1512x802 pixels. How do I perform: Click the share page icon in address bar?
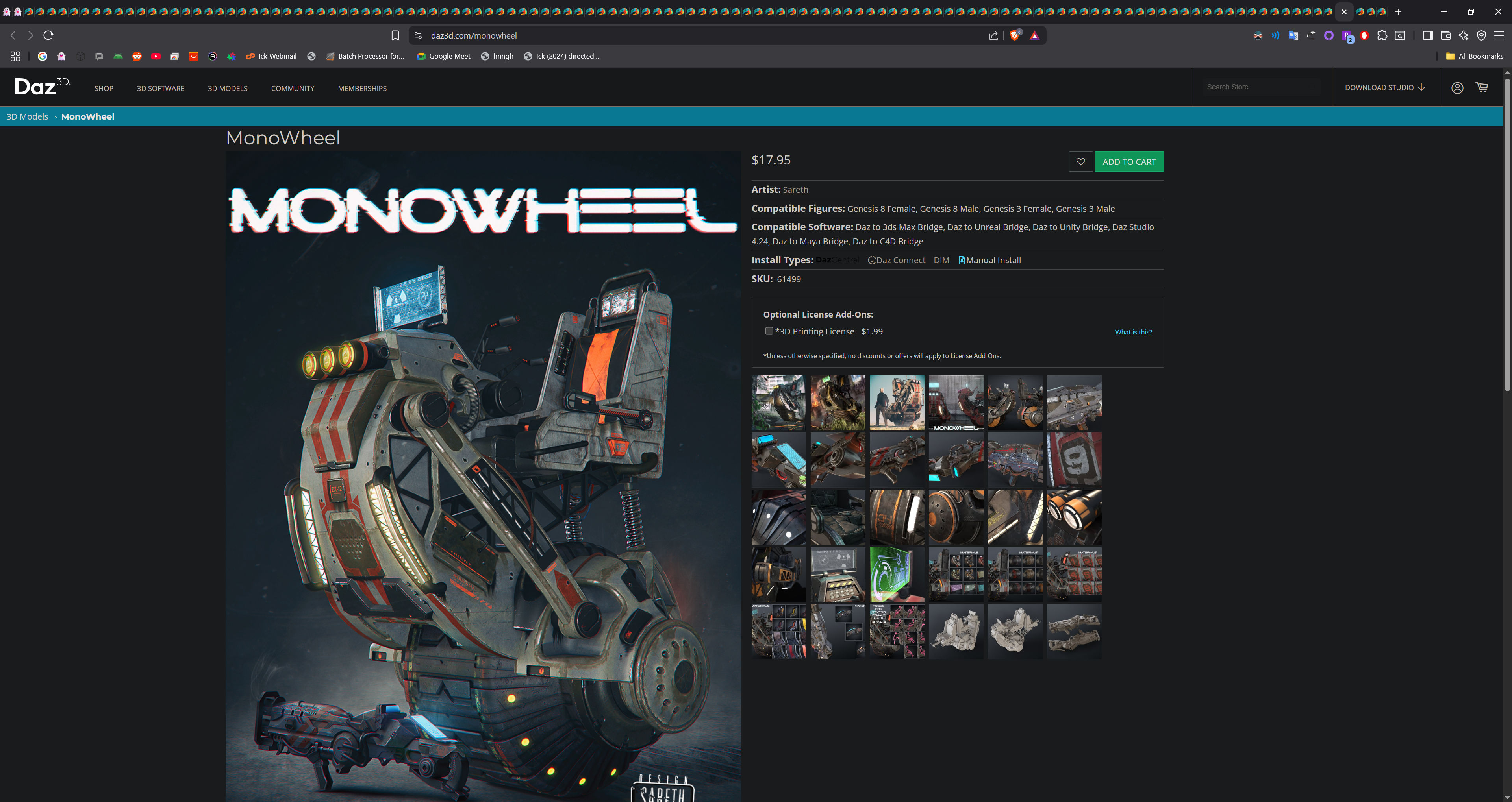(x=993, y=36)
